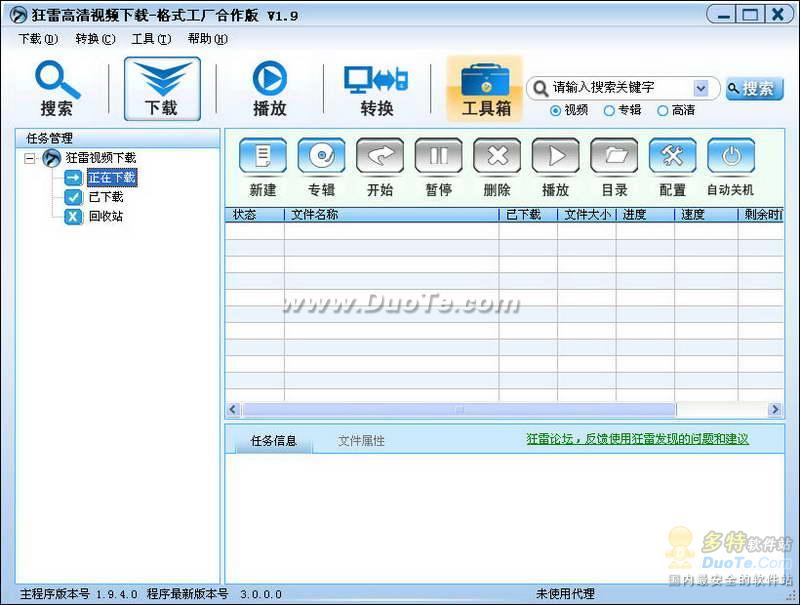Open the 下载(D) menu
The image size is (800, 605).
(x=38, y=39)
